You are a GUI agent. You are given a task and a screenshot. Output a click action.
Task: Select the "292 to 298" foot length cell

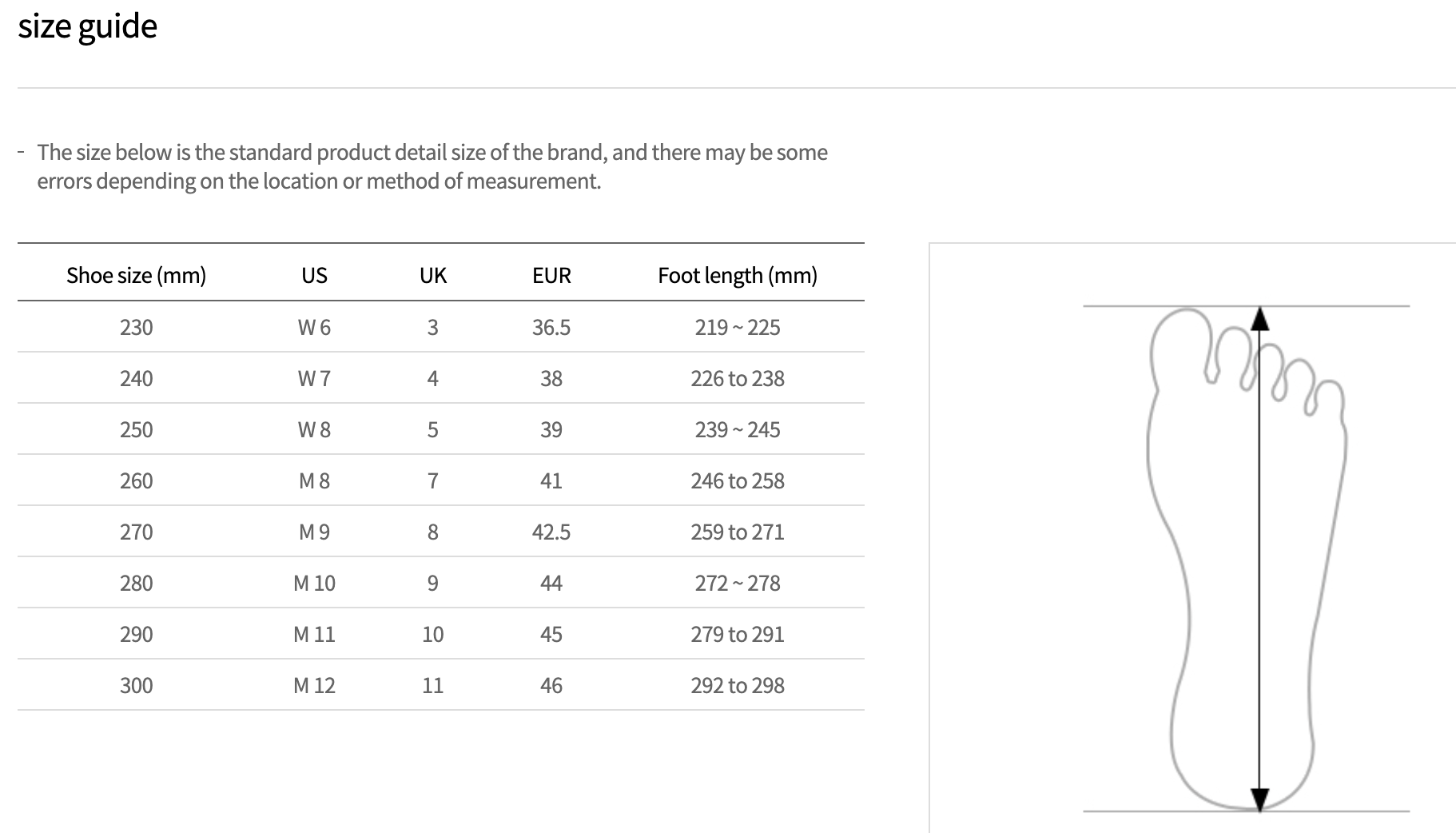pyautogui.click(x=737, y=685)
